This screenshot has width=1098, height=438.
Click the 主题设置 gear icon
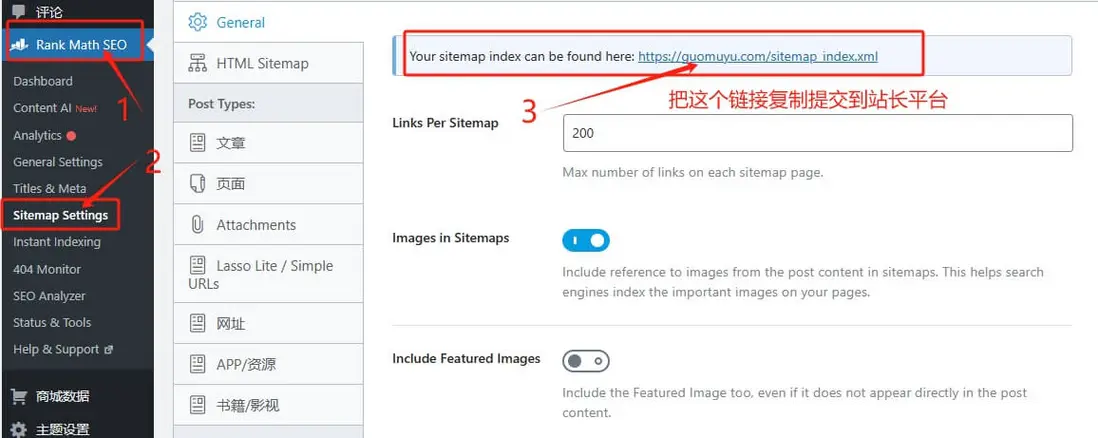pos(18,429)
